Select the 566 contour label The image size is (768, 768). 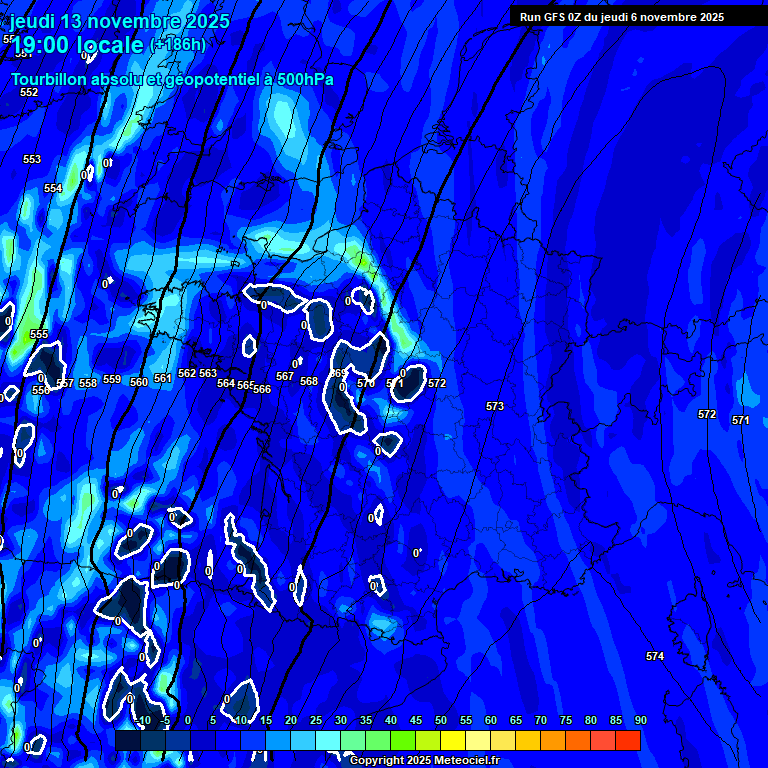coord(262,389)
